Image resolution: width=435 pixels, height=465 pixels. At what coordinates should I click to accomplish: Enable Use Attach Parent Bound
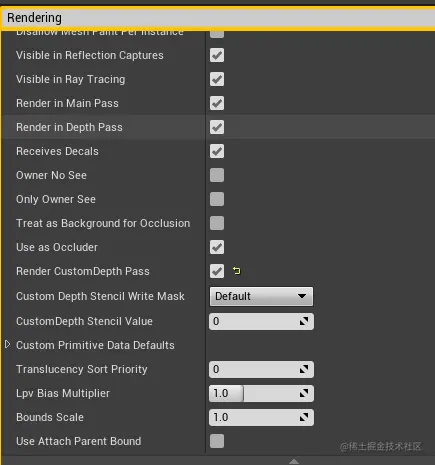(x=217, y=441)
